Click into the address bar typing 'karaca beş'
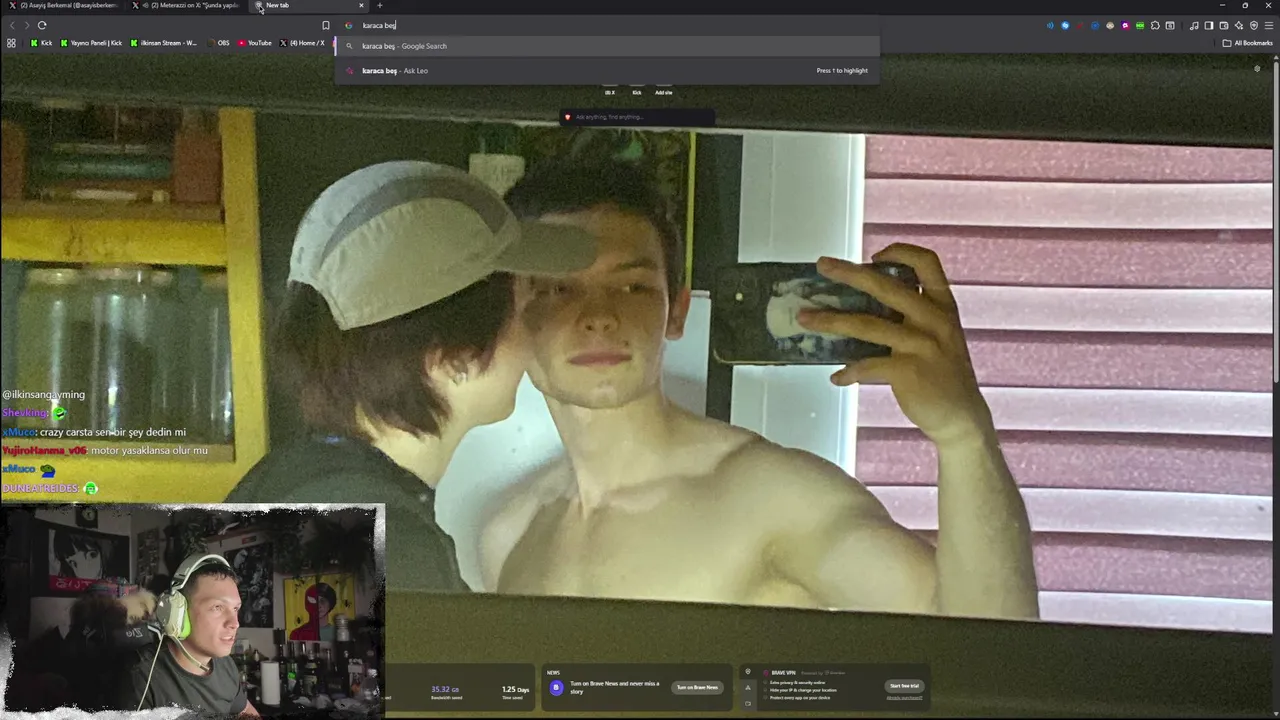 tap(607, 25)
